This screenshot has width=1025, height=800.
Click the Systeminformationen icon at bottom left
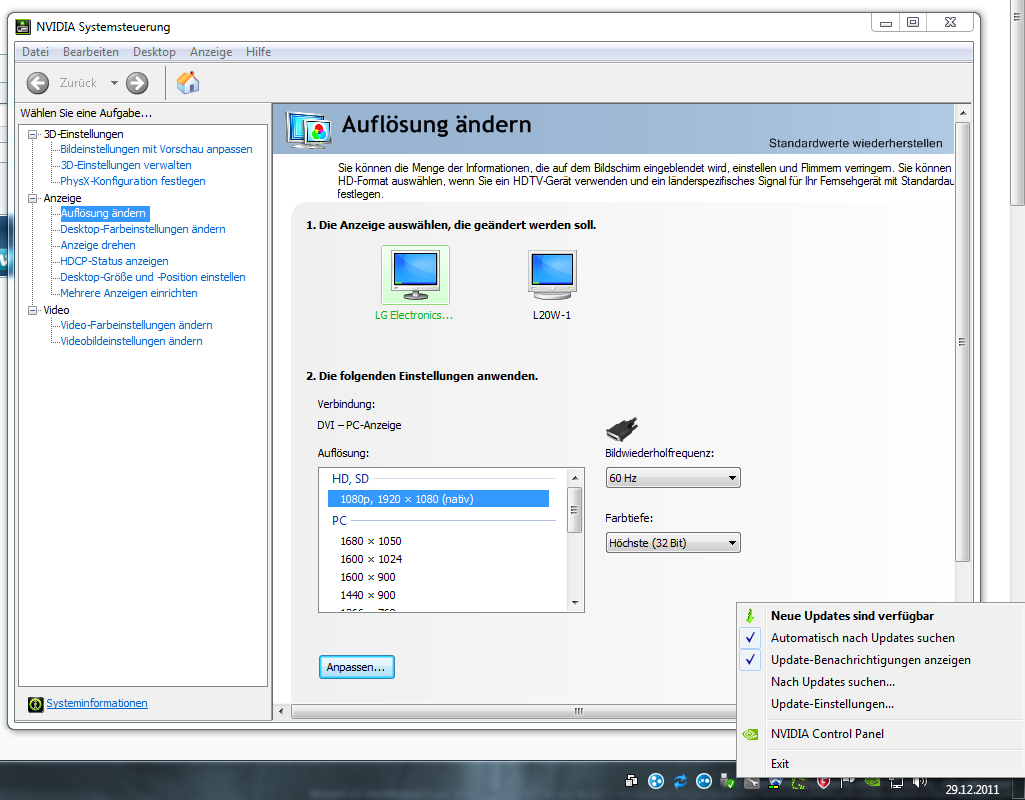coord(36,704)
